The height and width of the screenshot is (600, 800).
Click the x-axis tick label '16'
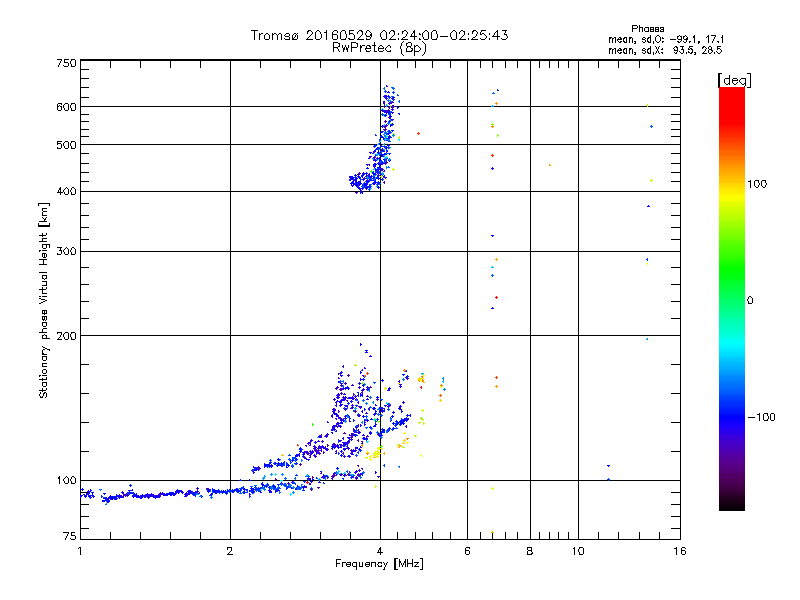click(x=680, y=551)
